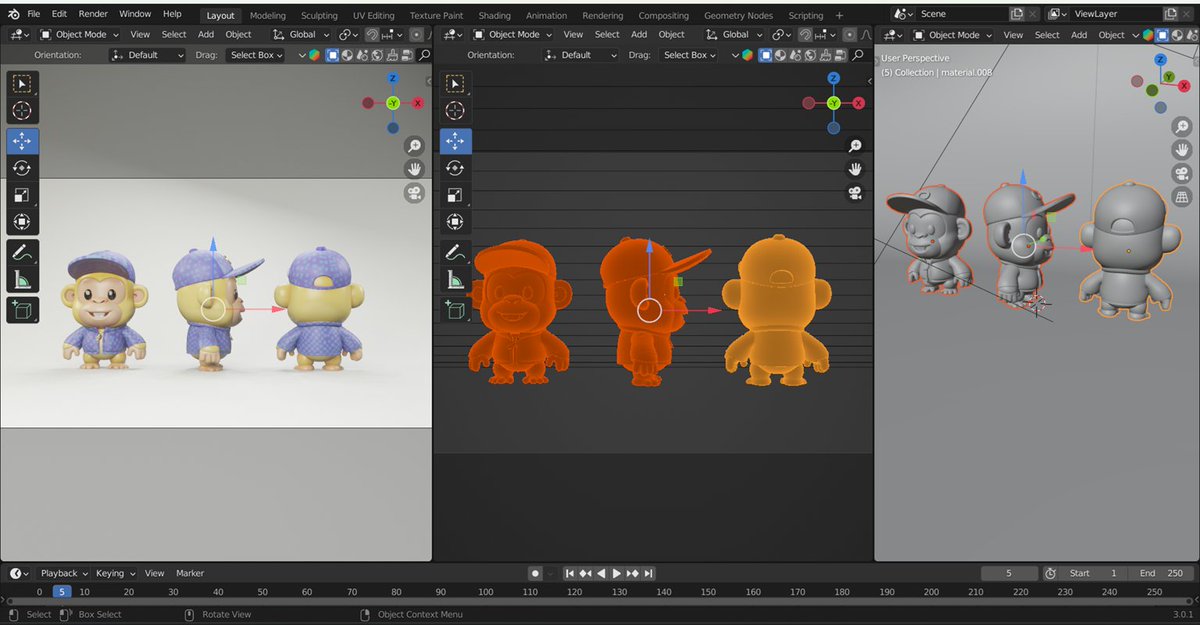This screenshot has height=625, width=1200.
Task: Toggle proportional editing in left viewport header
Action: [x=417, y=34]
